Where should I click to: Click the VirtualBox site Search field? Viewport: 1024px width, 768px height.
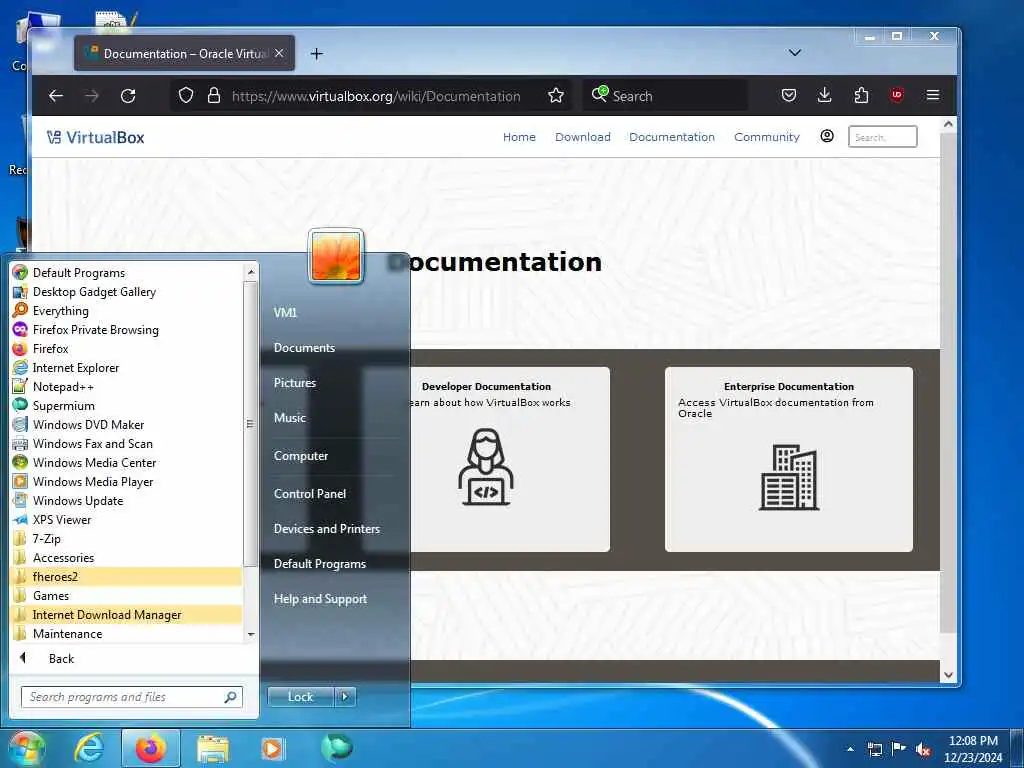click(882, 137)
